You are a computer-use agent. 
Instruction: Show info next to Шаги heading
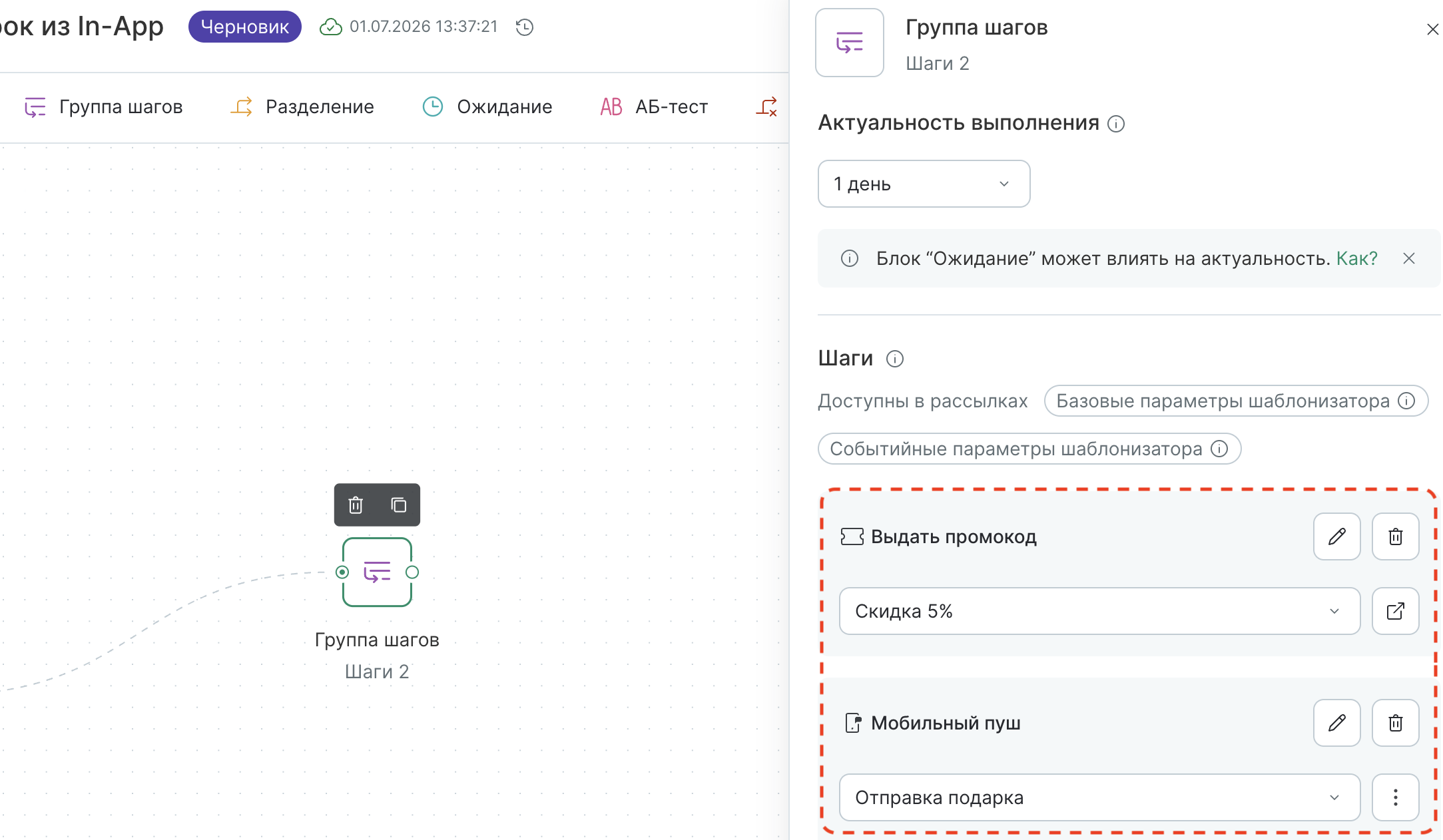click(x=895, y=359)
